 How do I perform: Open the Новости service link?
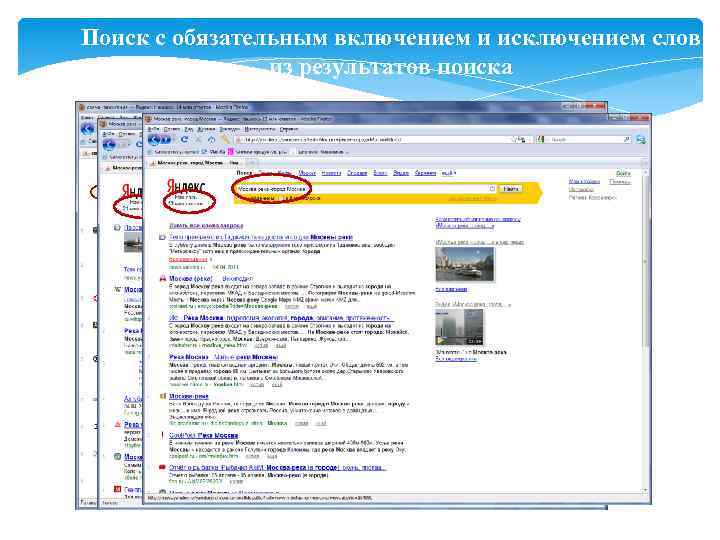331,173
